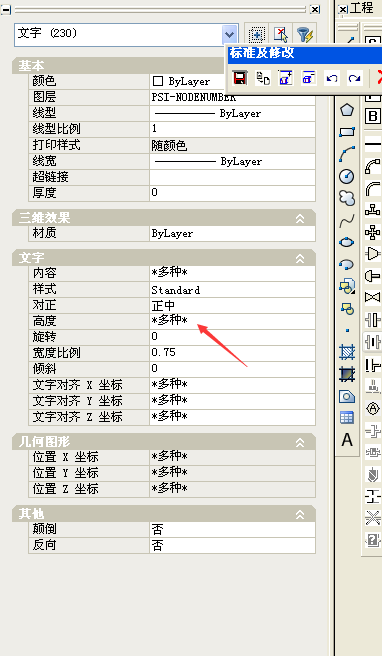Click the Make Block icon
The width and height of the screenshot is (382, 656).
point(347,309)
